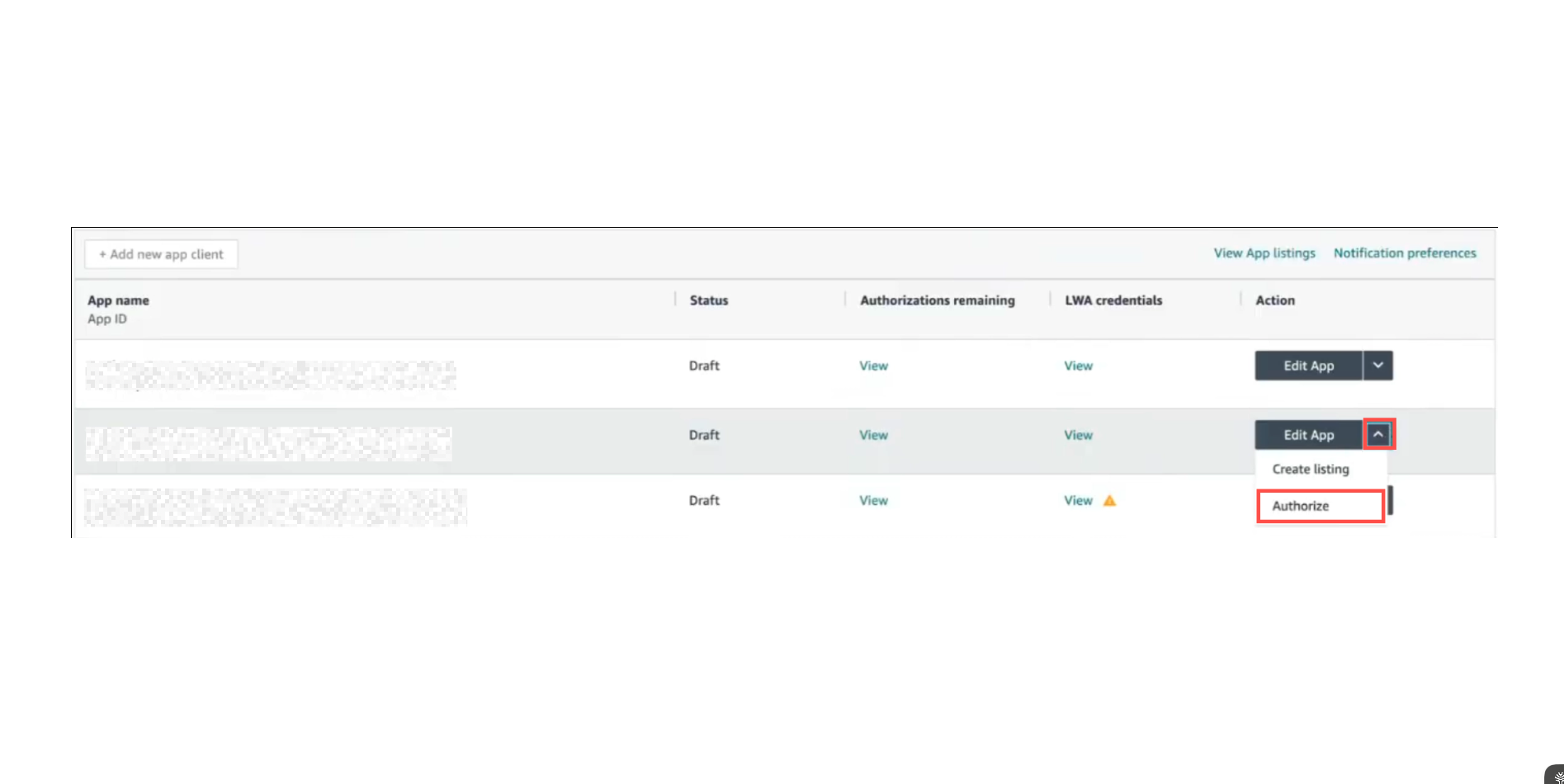
Task: View LWA credentials for the second app
Action: point(1078,435)
